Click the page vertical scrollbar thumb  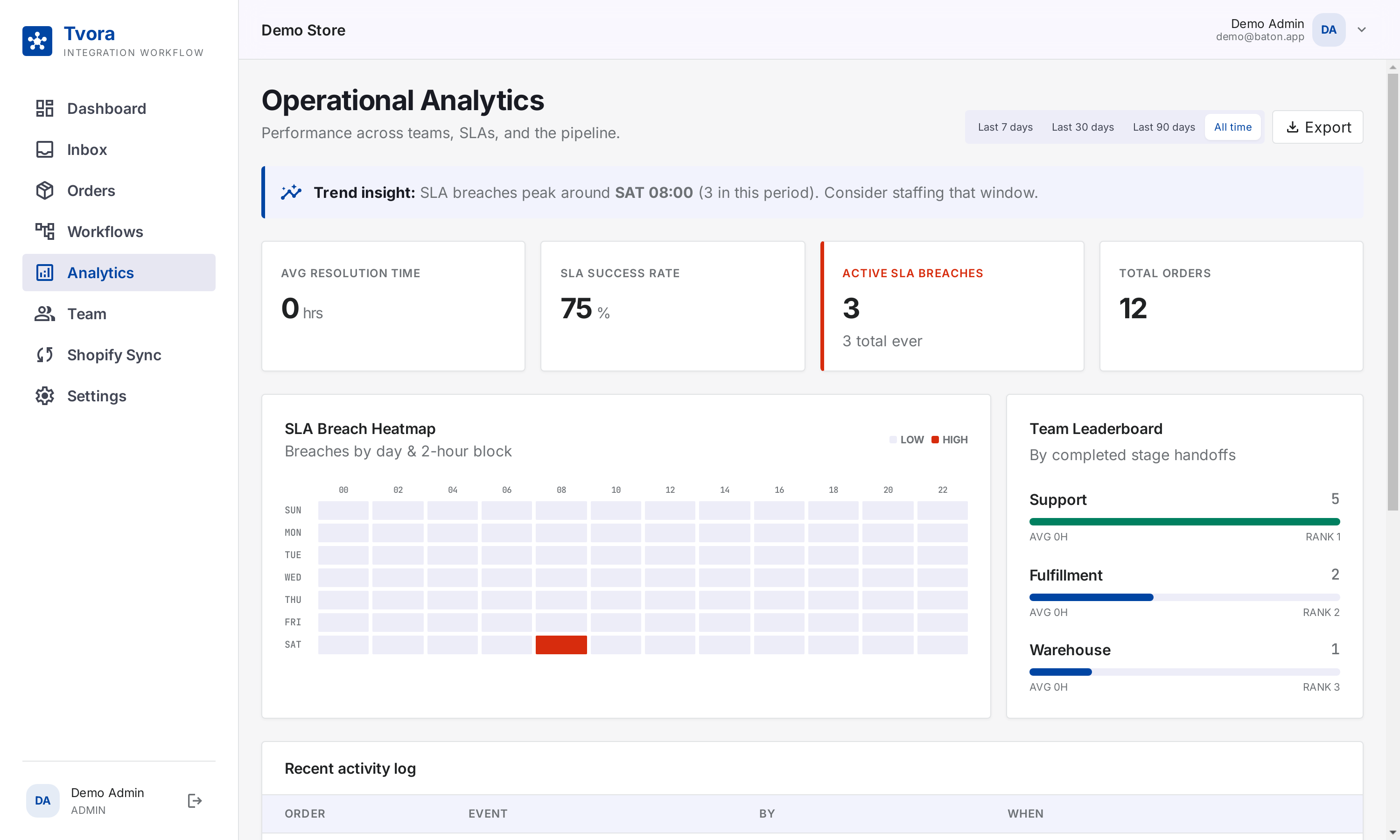click(x=1393, y=292)
